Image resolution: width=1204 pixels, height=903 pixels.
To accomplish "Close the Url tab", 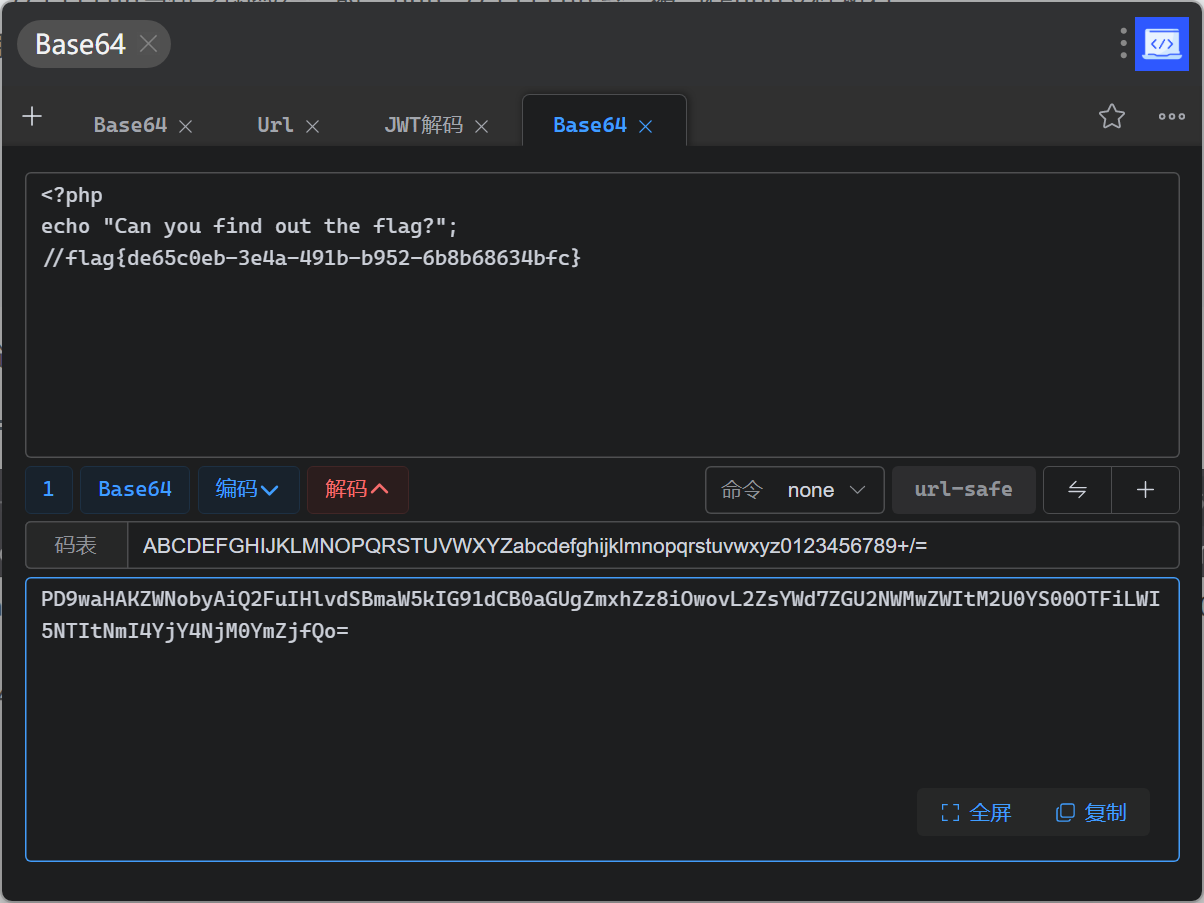I will 312,126.
